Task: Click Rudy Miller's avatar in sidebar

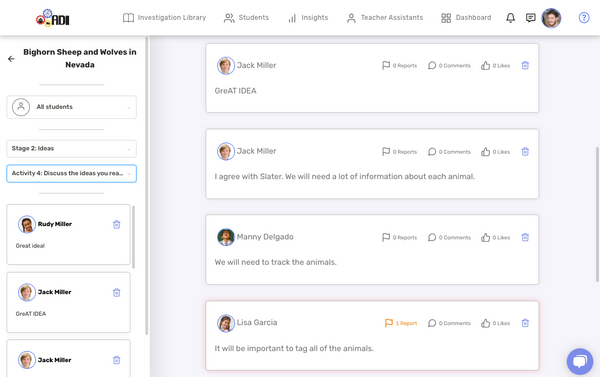Action: pyautogui.click(x=27, y=224)
